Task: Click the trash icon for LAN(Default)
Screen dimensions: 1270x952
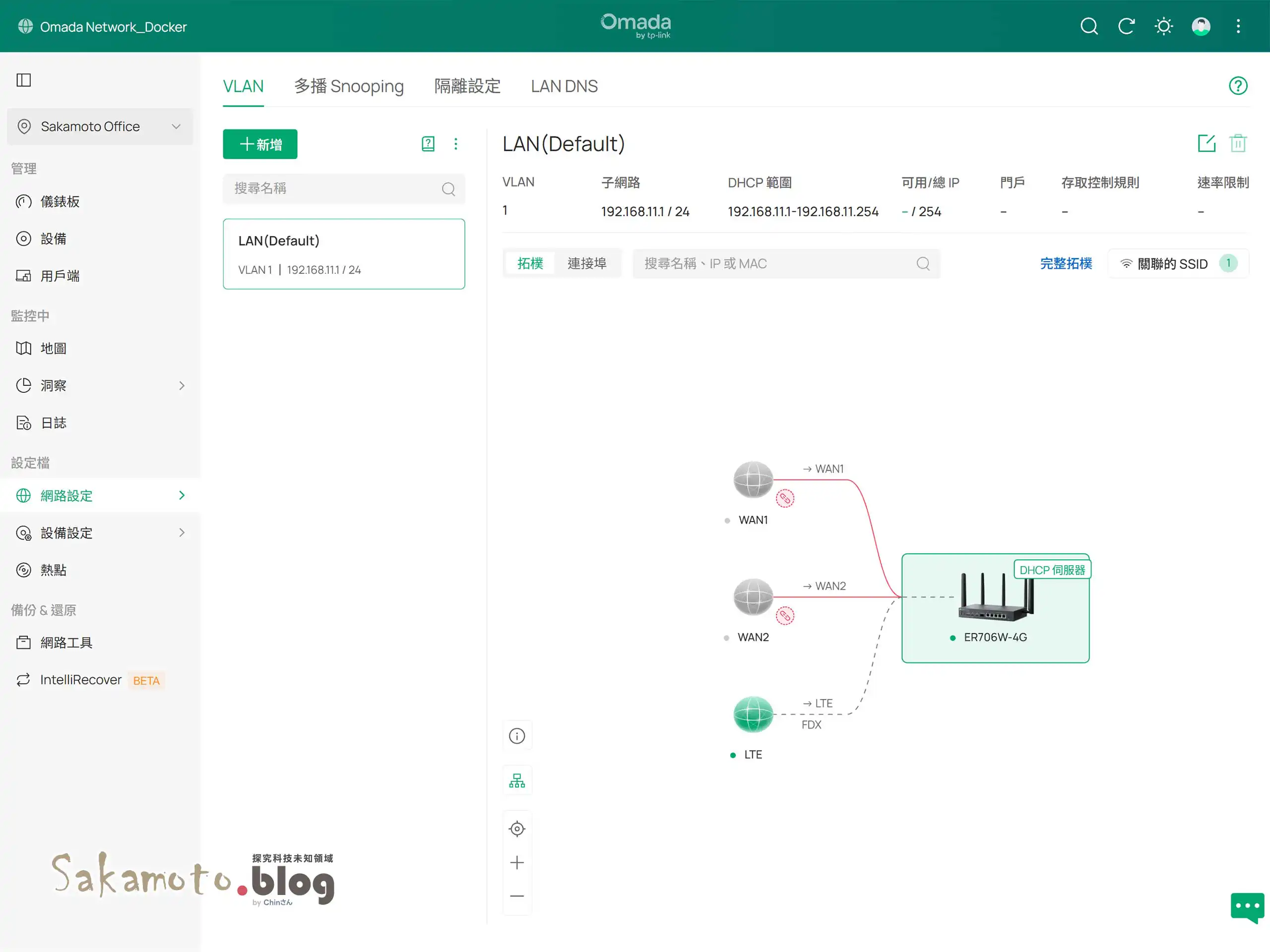Action: (x=1238, y=143)
